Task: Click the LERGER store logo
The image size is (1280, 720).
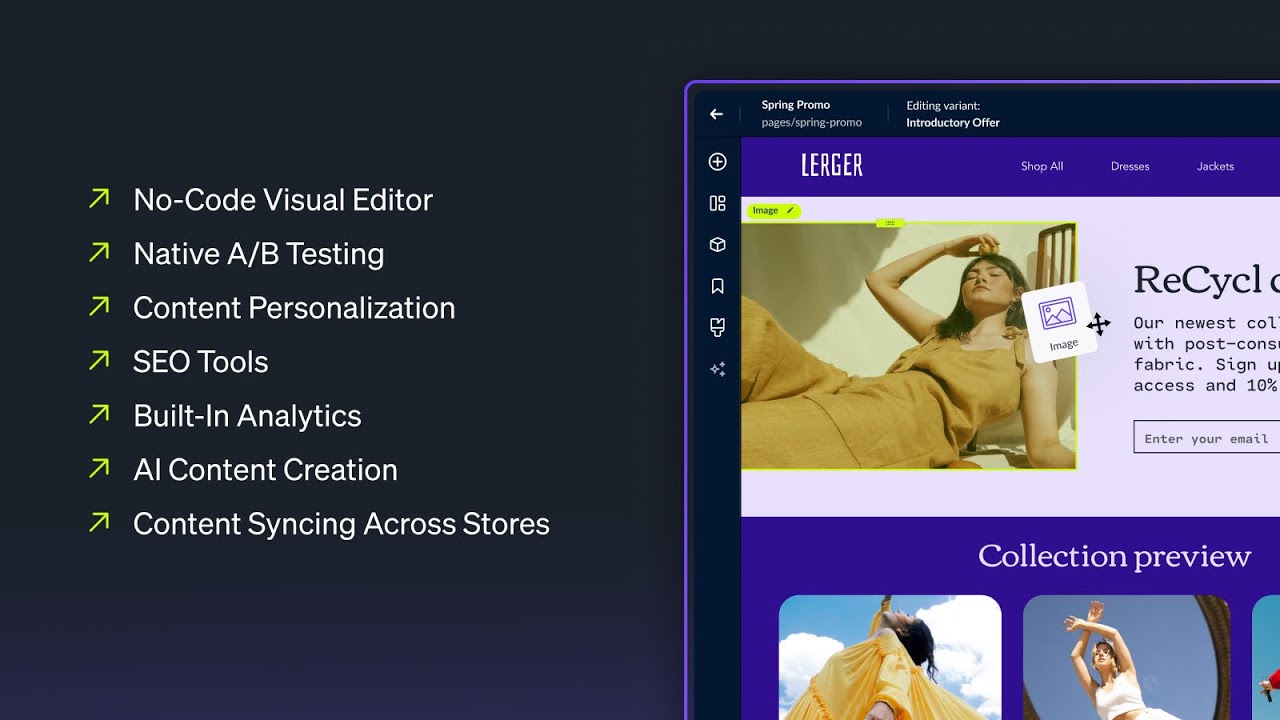Action: (832, 165)
